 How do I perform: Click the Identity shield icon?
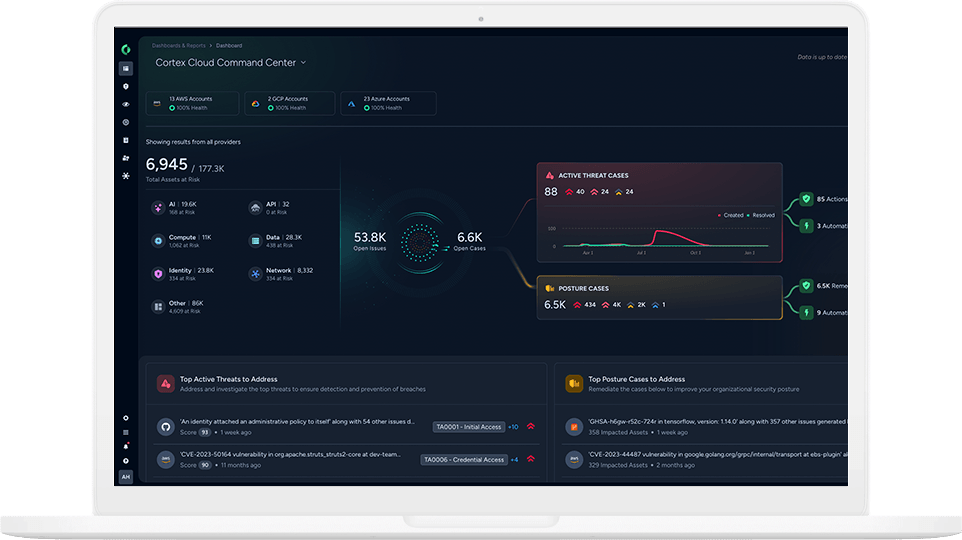click(158, 274)
